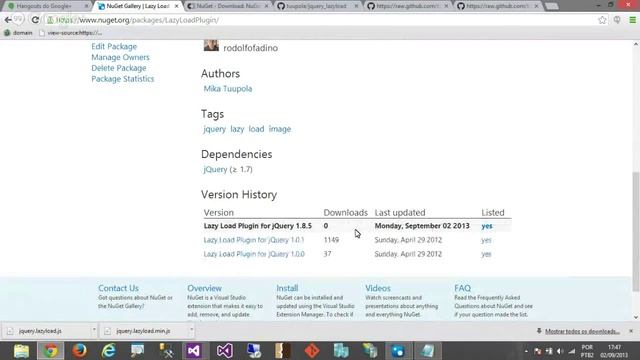Open the blue circle app taskbar icon

pos(398,351)
